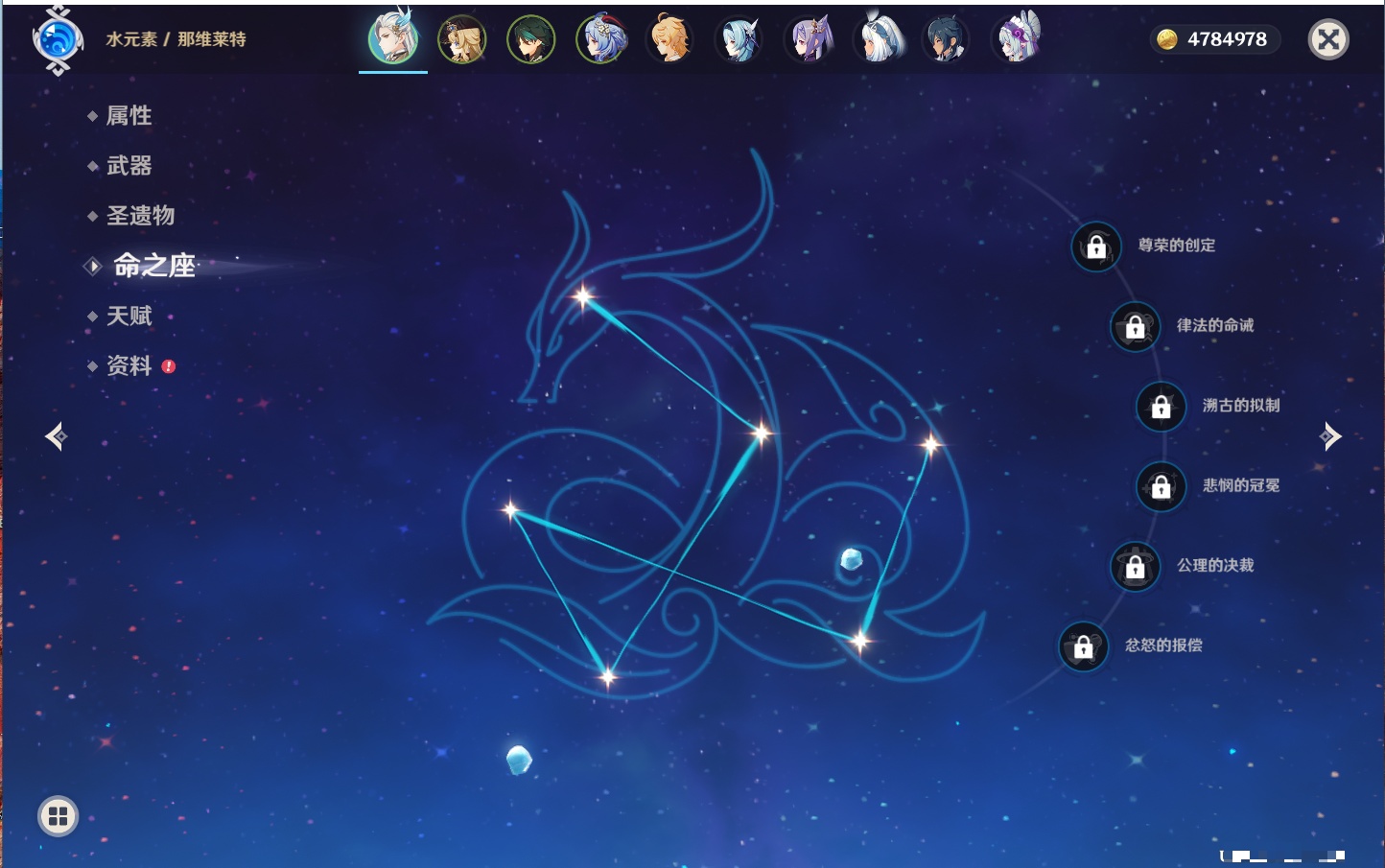Select Keqing's purple-haired avatar
Image resolution: width=1385 pixels, height=868 pixels.
pyautogui.click(x=809, y=40)
